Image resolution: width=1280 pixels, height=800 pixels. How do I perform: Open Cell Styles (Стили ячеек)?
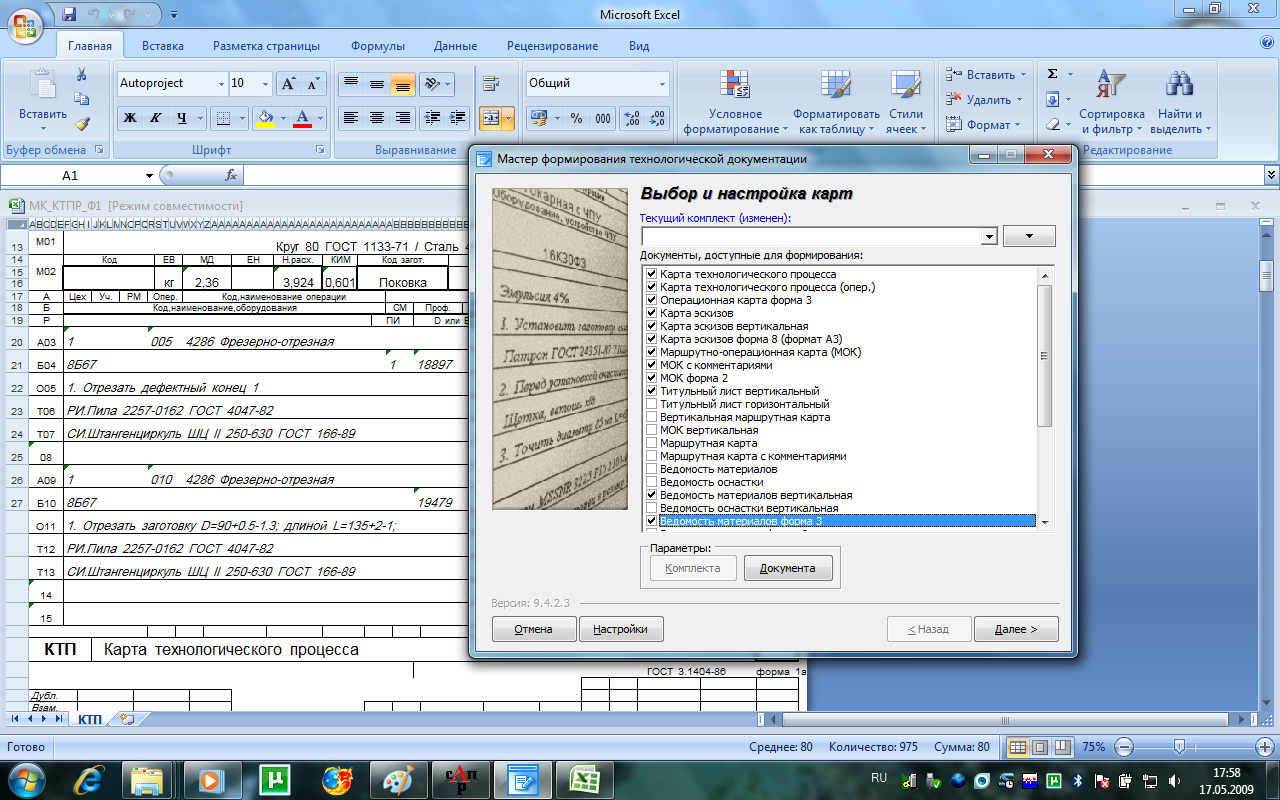905,102
